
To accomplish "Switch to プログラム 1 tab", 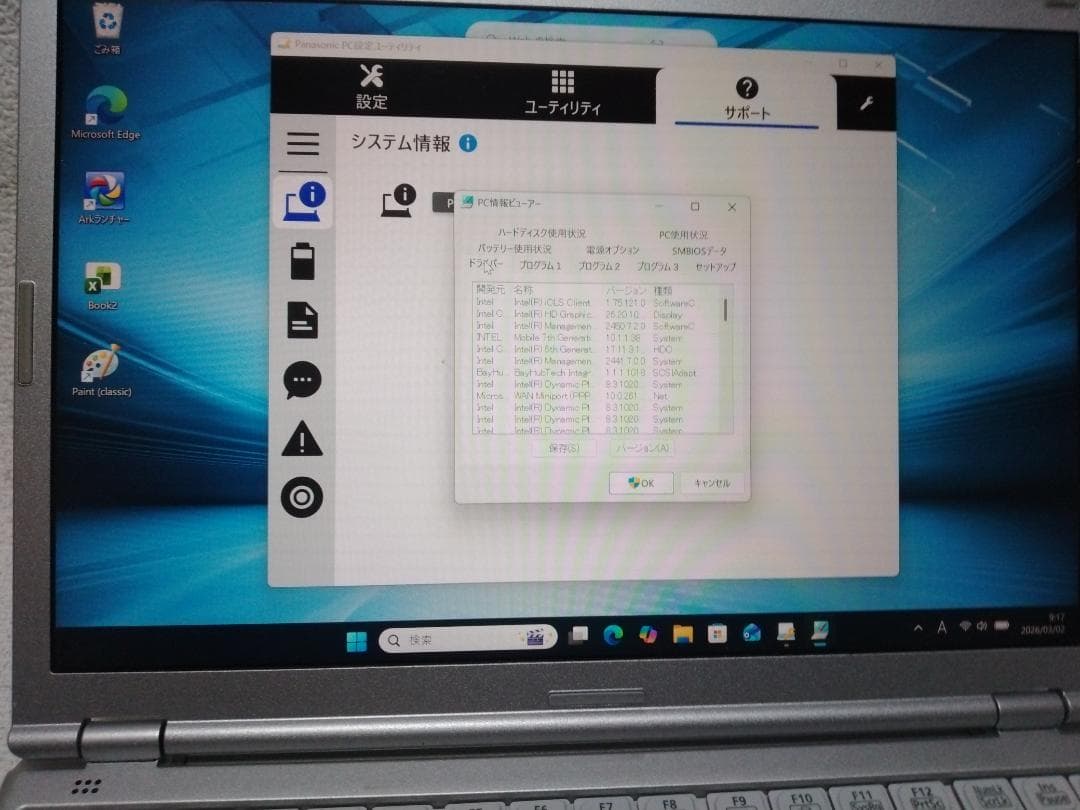I will 540,265.
